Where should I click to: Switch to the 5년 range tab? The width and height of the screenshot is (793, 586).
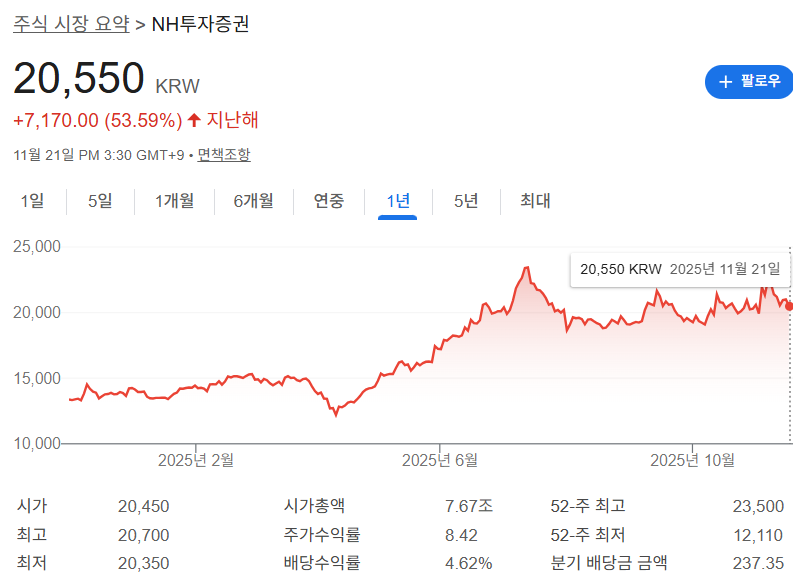466,201
